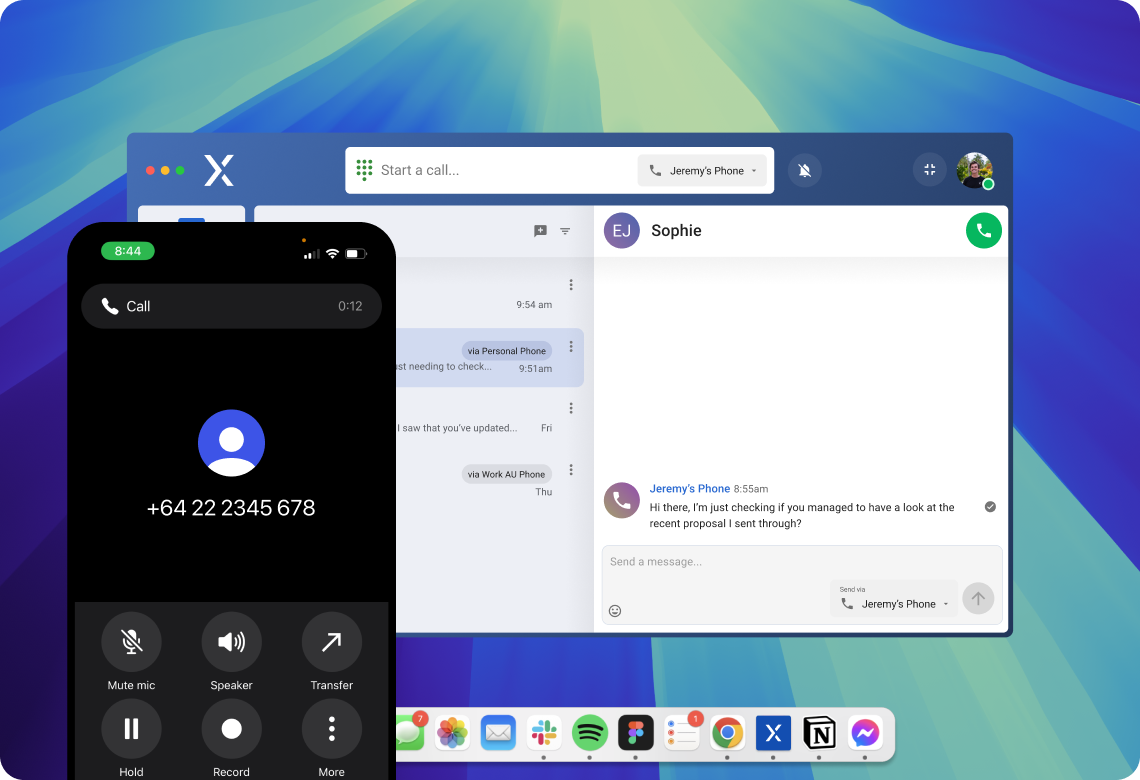Call Sophie with green phone button
Viewport: 1140px width, 780px height.
click(x=984, y=230)
